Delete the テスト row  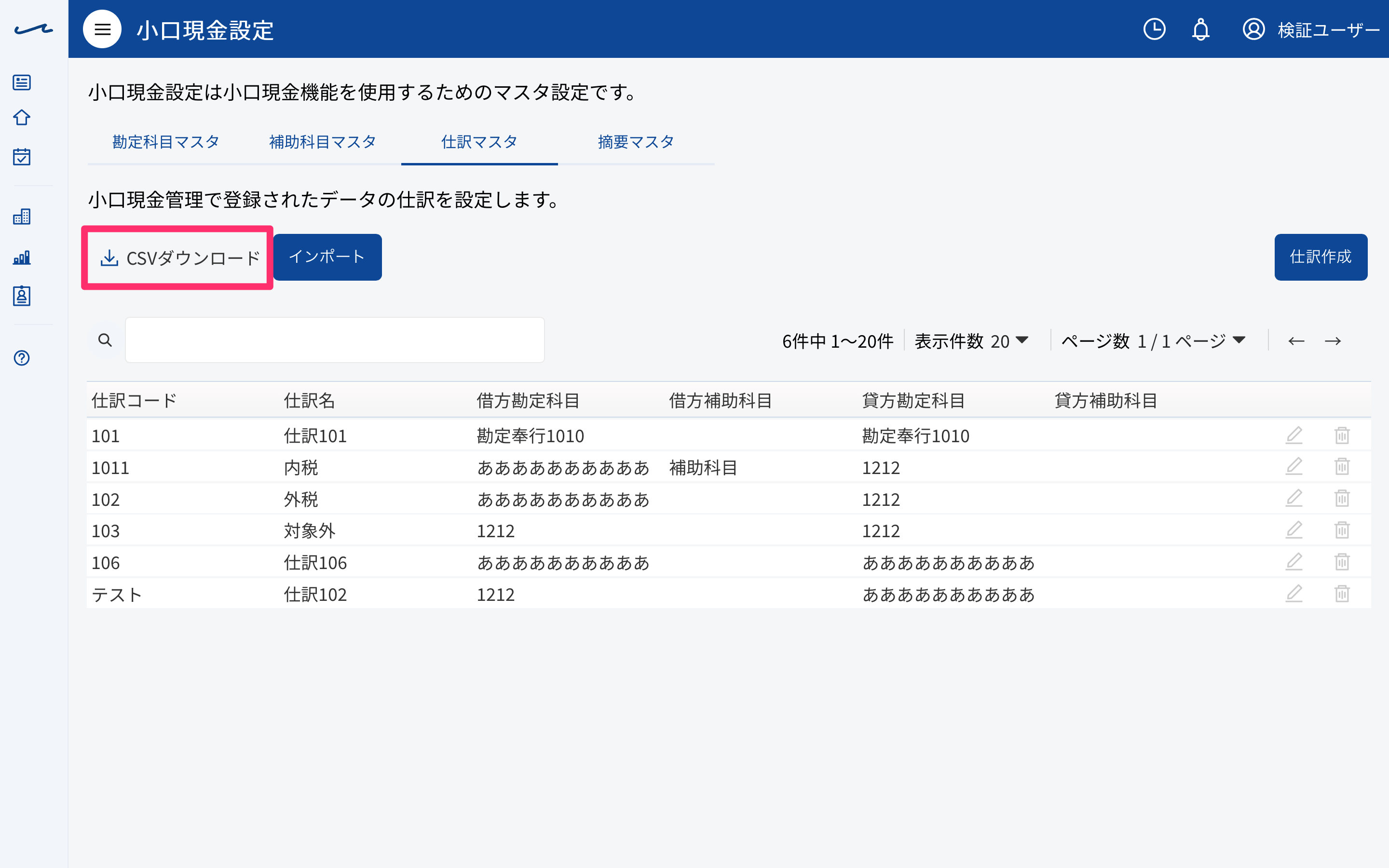pyautogui.click(x=1342, y=594)
